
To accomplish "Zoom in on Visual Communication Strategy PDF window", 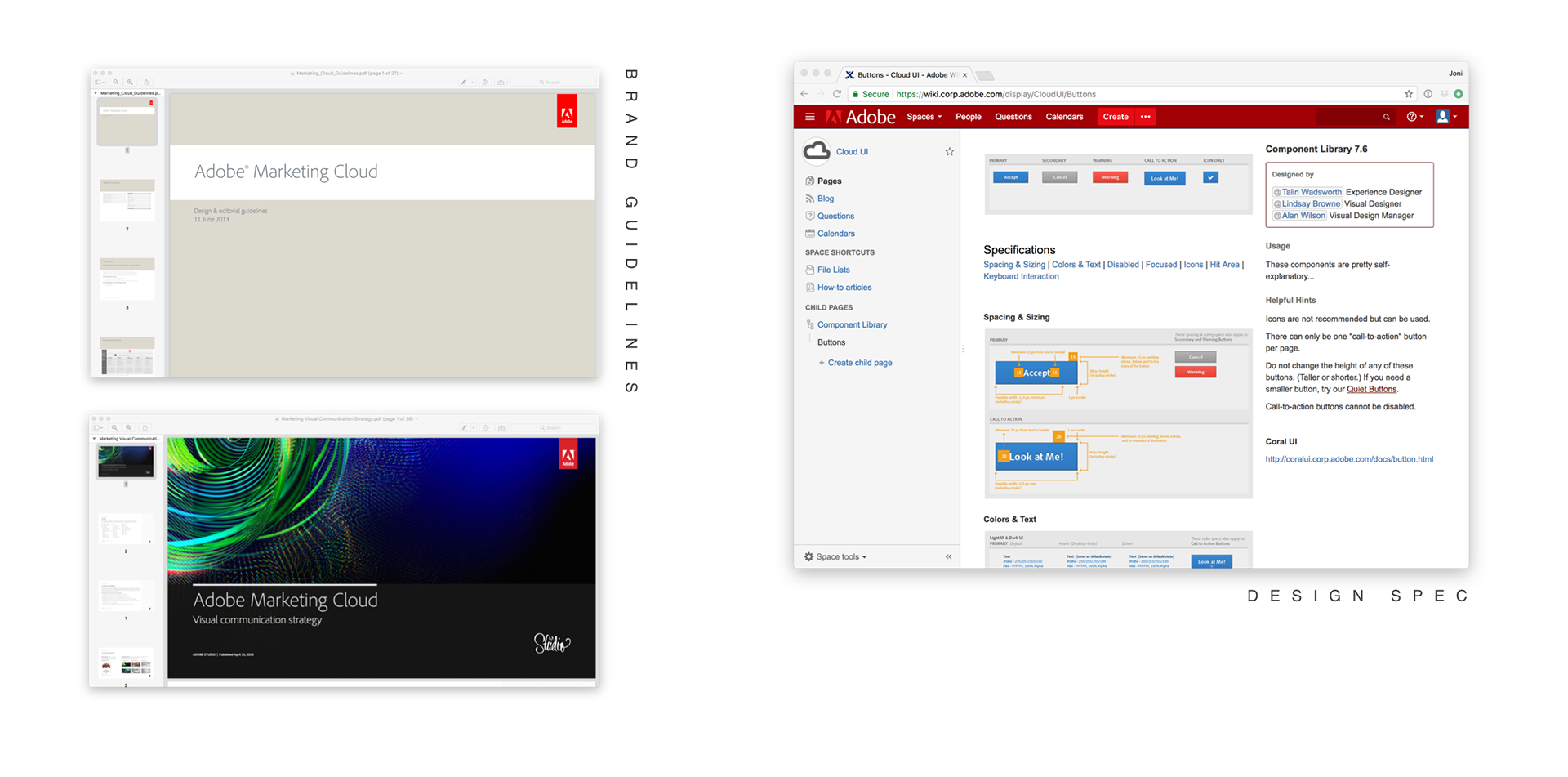I will click(128, 427).
